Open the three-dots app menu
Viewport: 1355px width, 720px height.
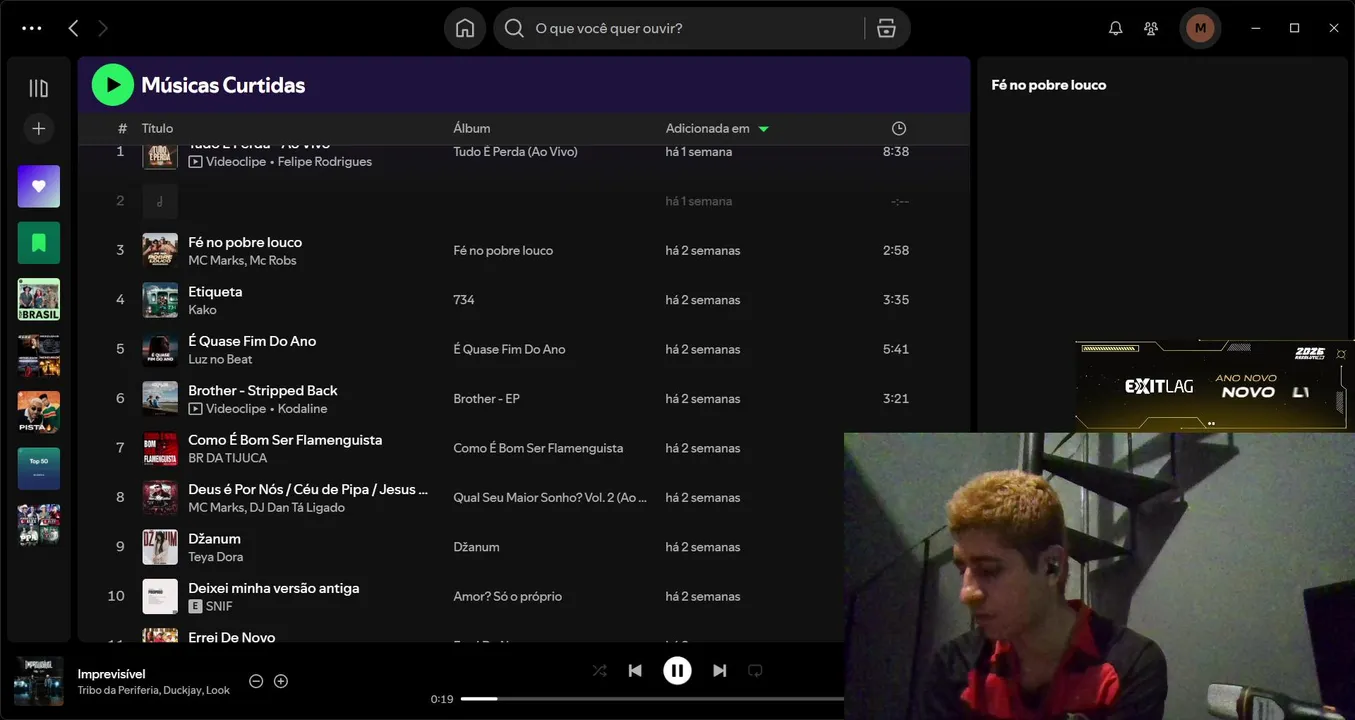pyautogui.click(x=32, y=28)
